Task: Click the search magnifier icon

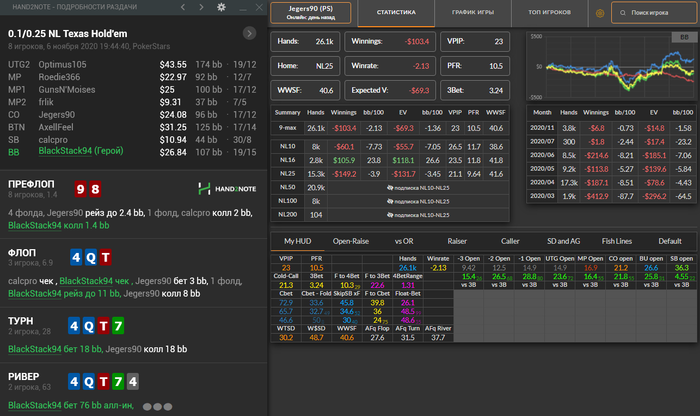Action: click(623, 13)
